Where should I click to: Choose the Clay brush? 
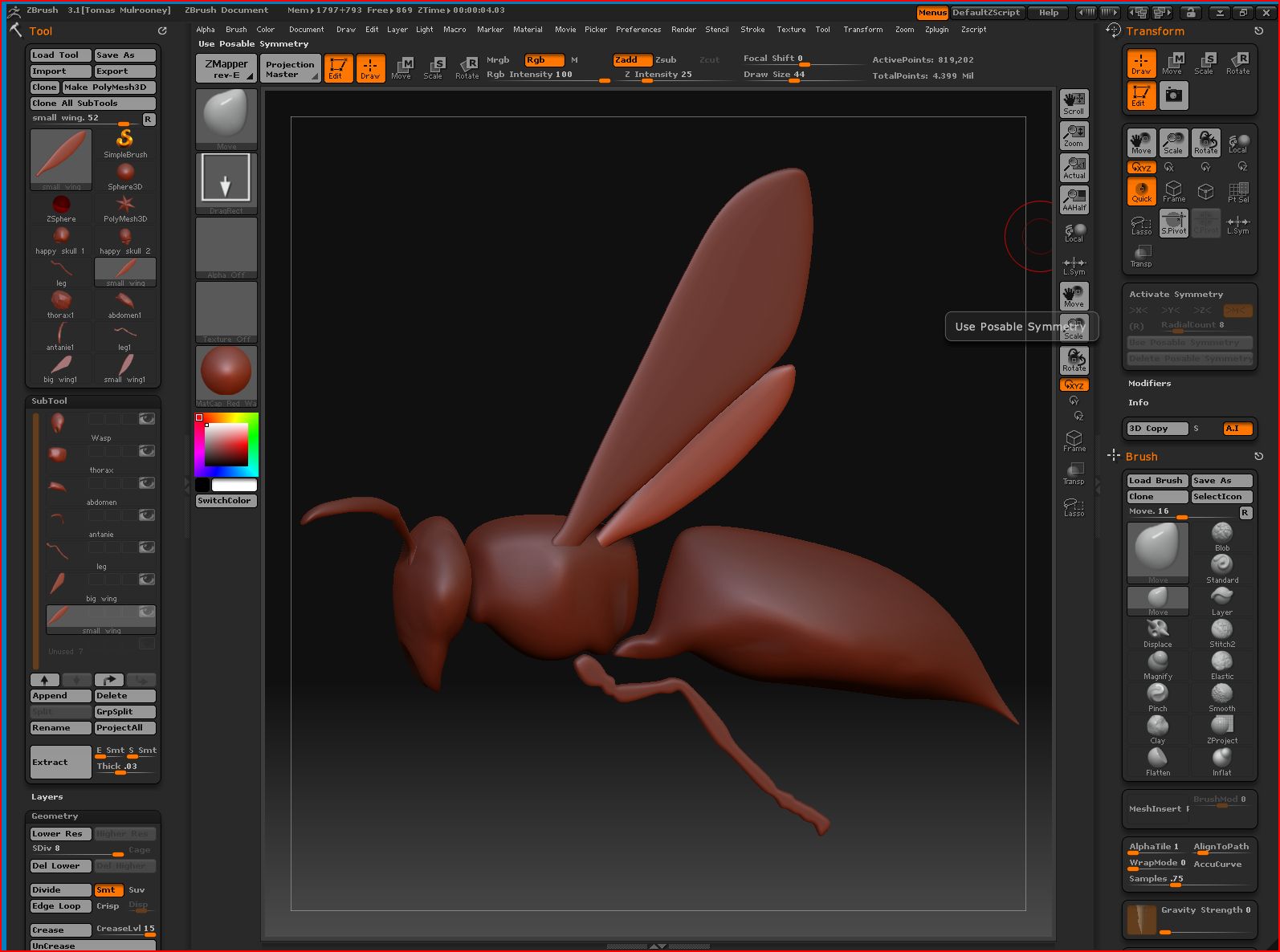pyautogui.click(x=1157, y=727)
